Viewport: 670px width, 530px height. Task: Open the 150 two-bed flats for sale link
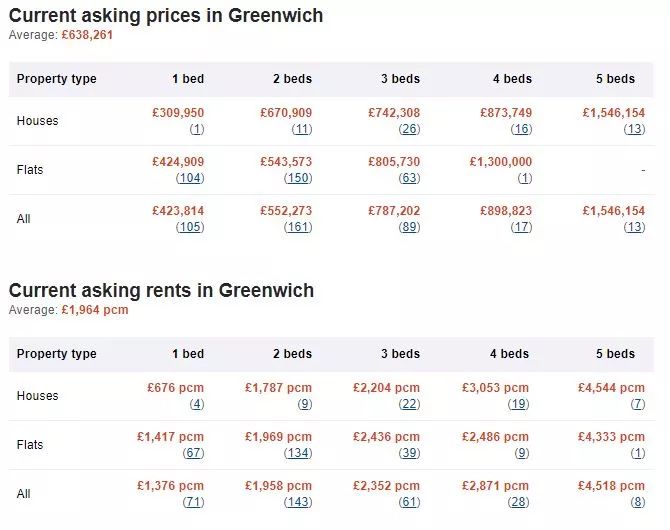point(298,178)
